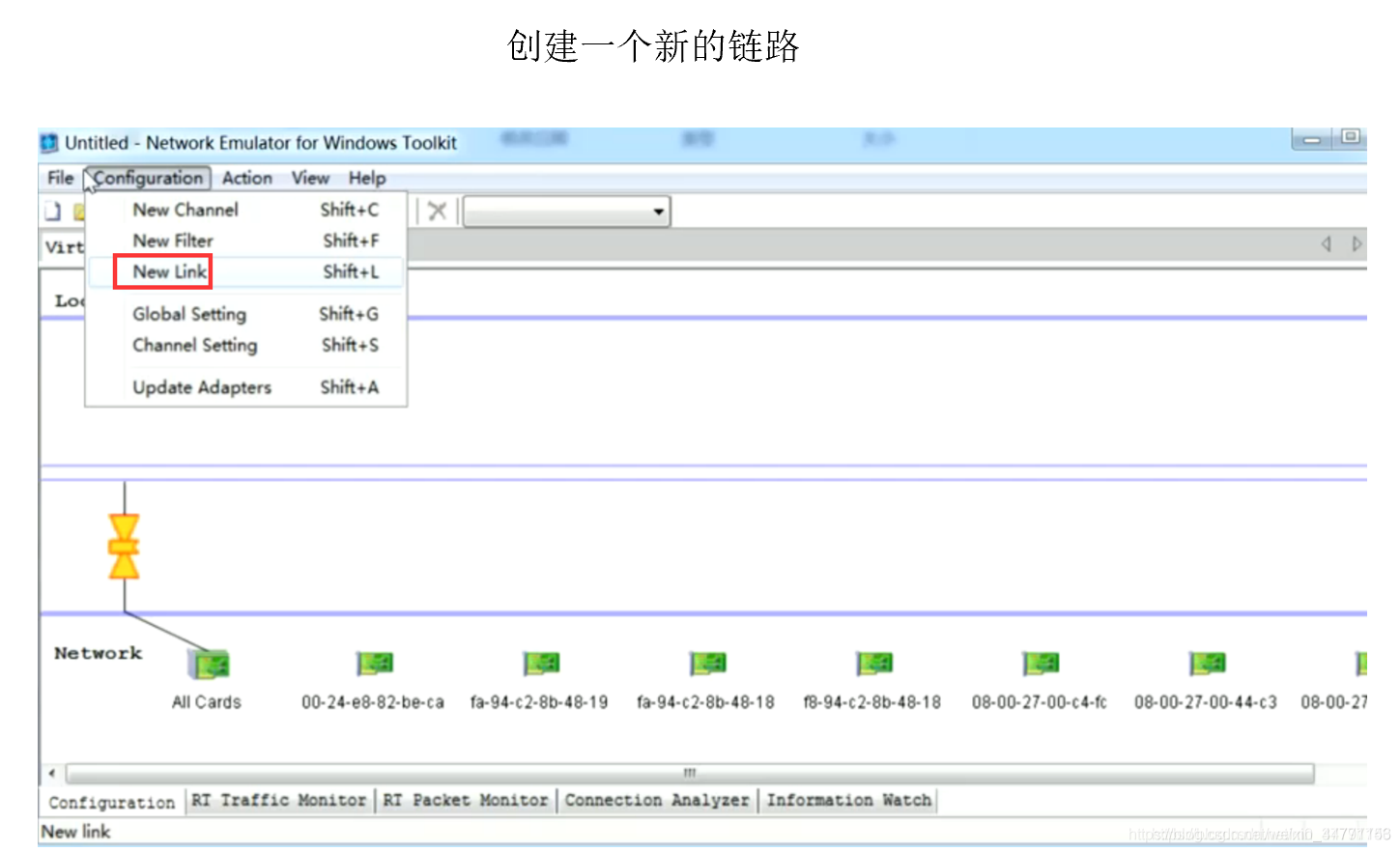Click the scrollbar left arrow
Viewport: 1400px width, 852px height.
click(x=52, y=774)
